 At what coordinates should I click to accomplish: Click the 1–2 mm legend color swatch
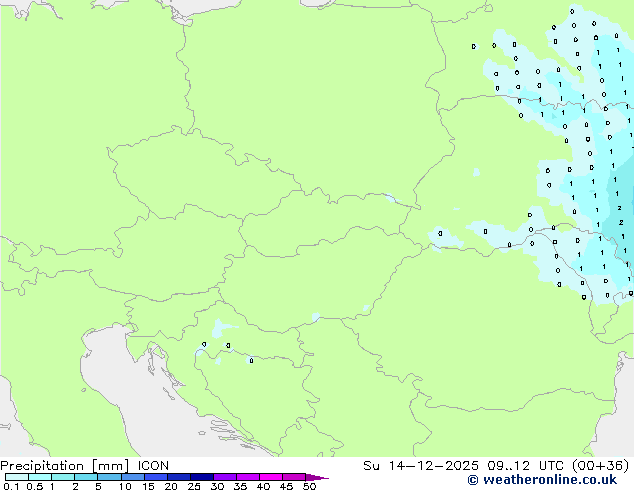[63, 477]
